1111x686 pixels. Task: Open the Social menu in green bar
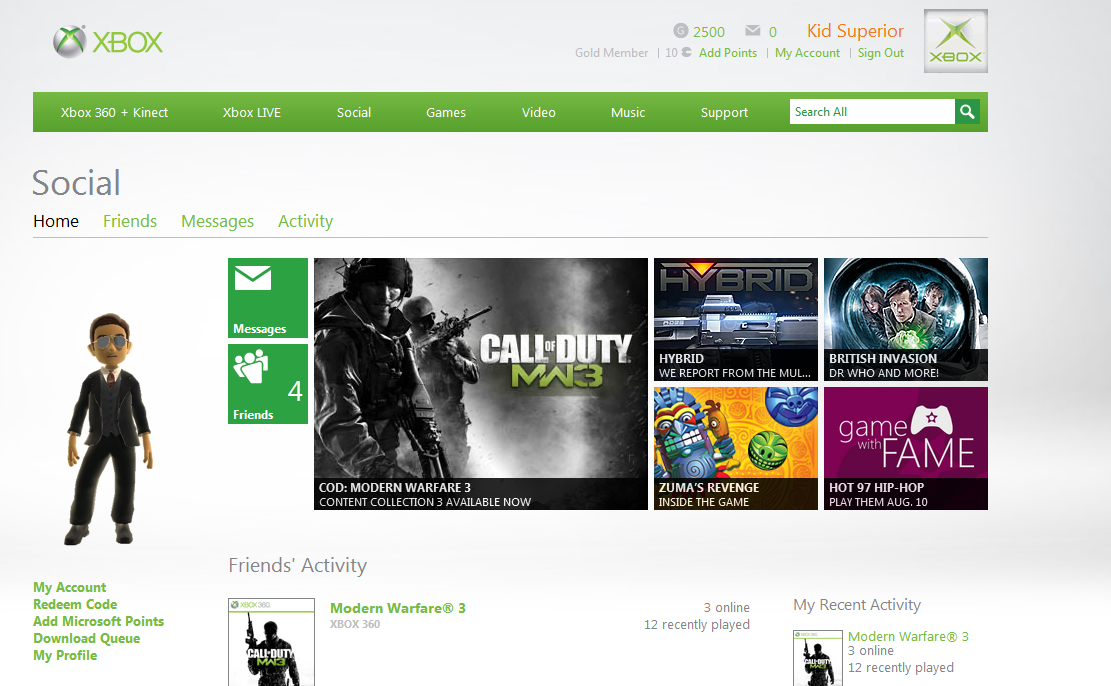pyautogui.click(x=354, y=112)
